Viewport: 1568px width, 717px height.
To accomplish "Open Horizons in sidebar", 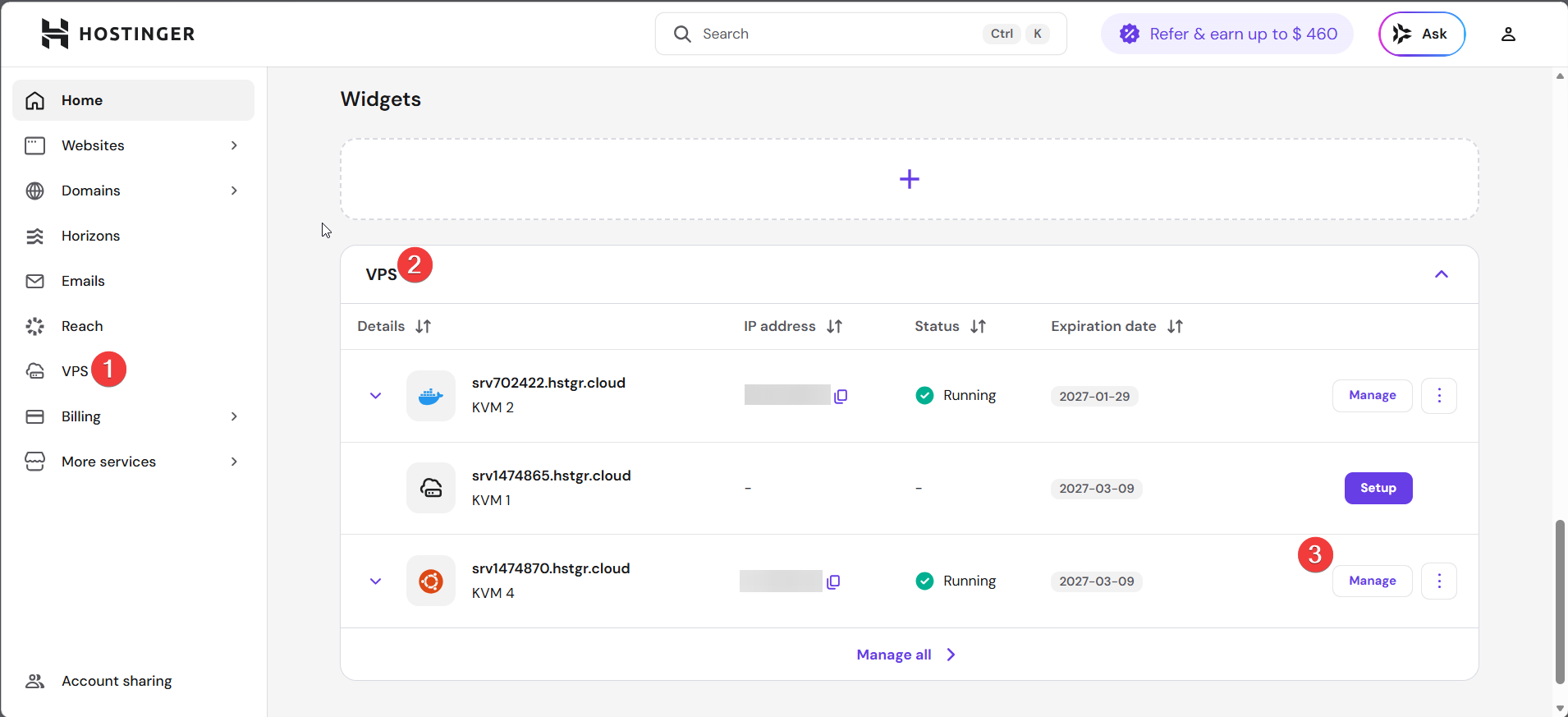I will 133,236.
